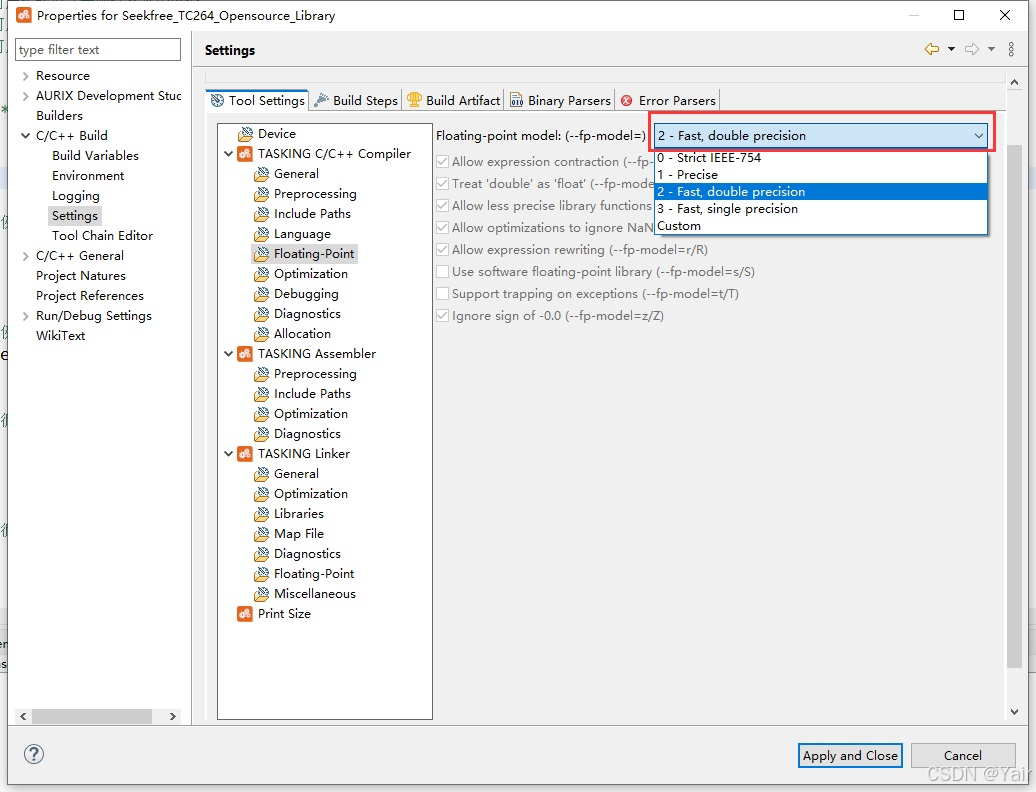The image size is (1036, 792).
Task: Click the type filter text field
Action: [x=98, y=50]
